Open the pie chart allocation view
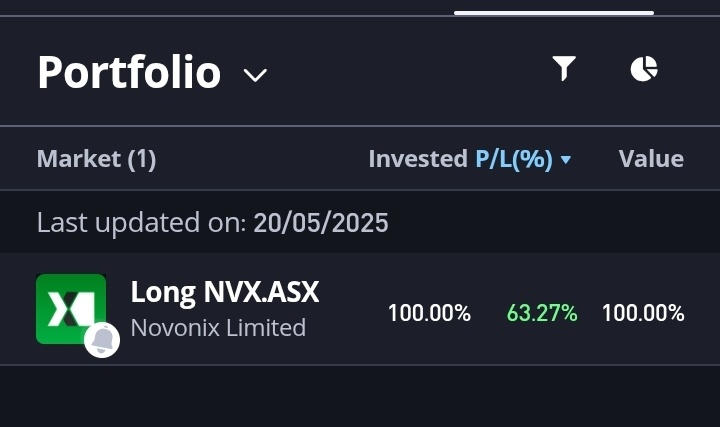The width and height of the screenshot is (720, 427). 644,69
